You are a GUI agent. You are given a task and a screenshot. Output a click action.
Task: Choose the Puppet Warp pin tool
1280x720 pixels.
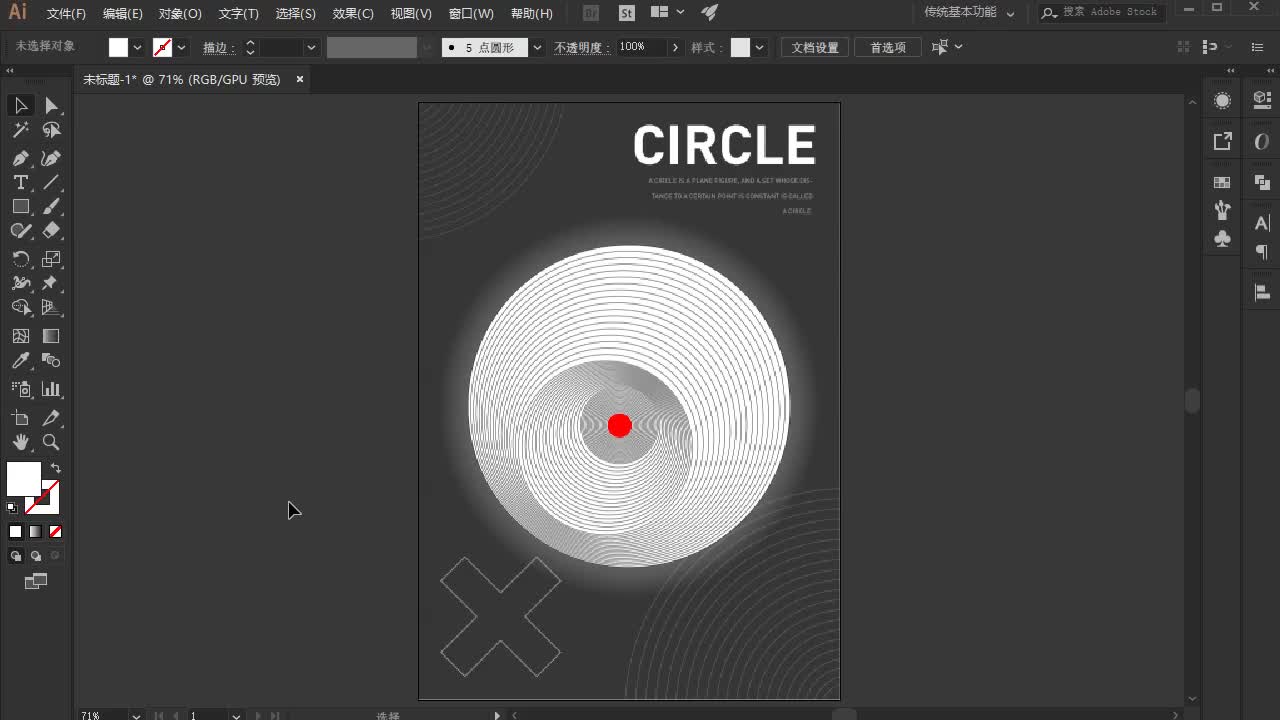click(51, 283)
